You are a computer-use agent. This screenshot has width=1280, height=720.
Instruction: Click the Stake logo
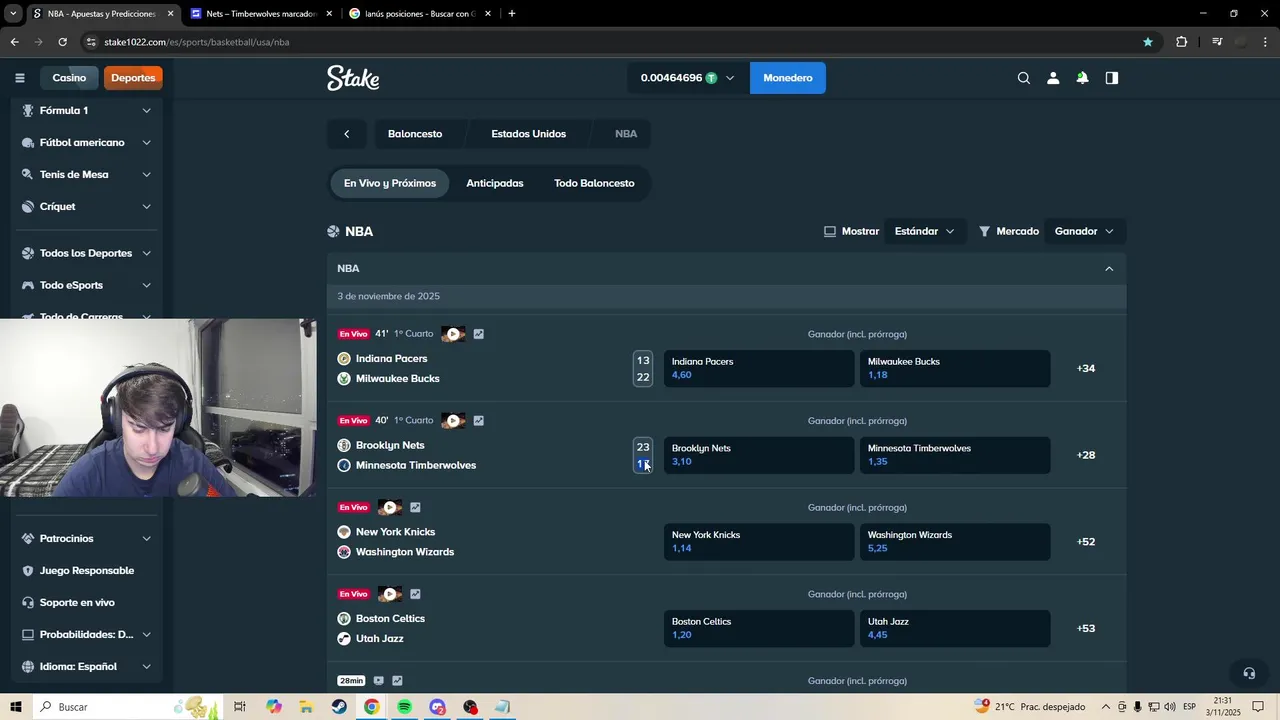[x=353, y=78]
